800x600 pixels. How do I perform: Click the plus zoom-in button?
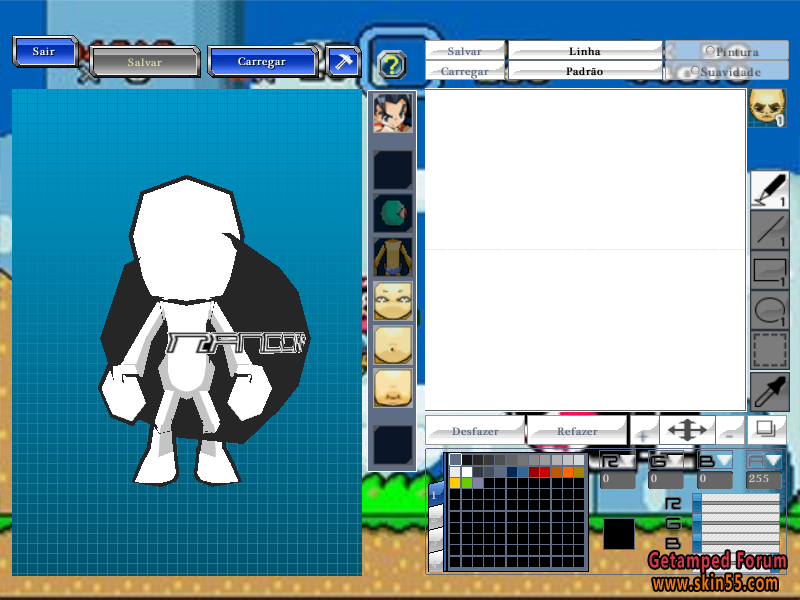[644, 432]
